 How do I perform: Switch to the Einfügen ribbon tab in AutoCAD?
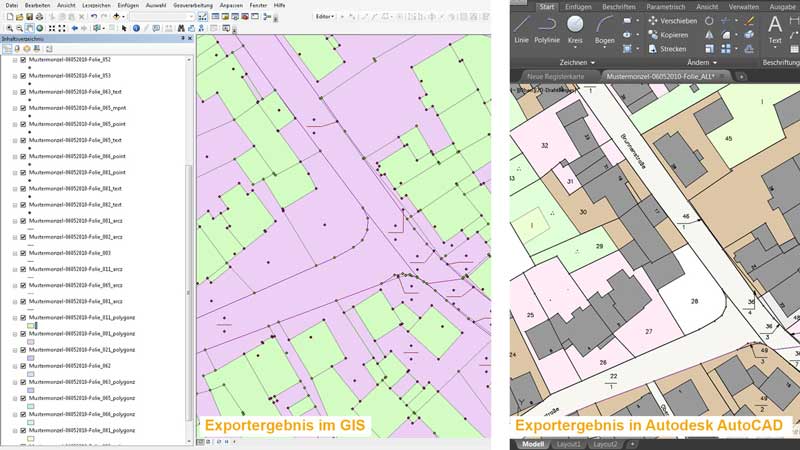point(578,7)
